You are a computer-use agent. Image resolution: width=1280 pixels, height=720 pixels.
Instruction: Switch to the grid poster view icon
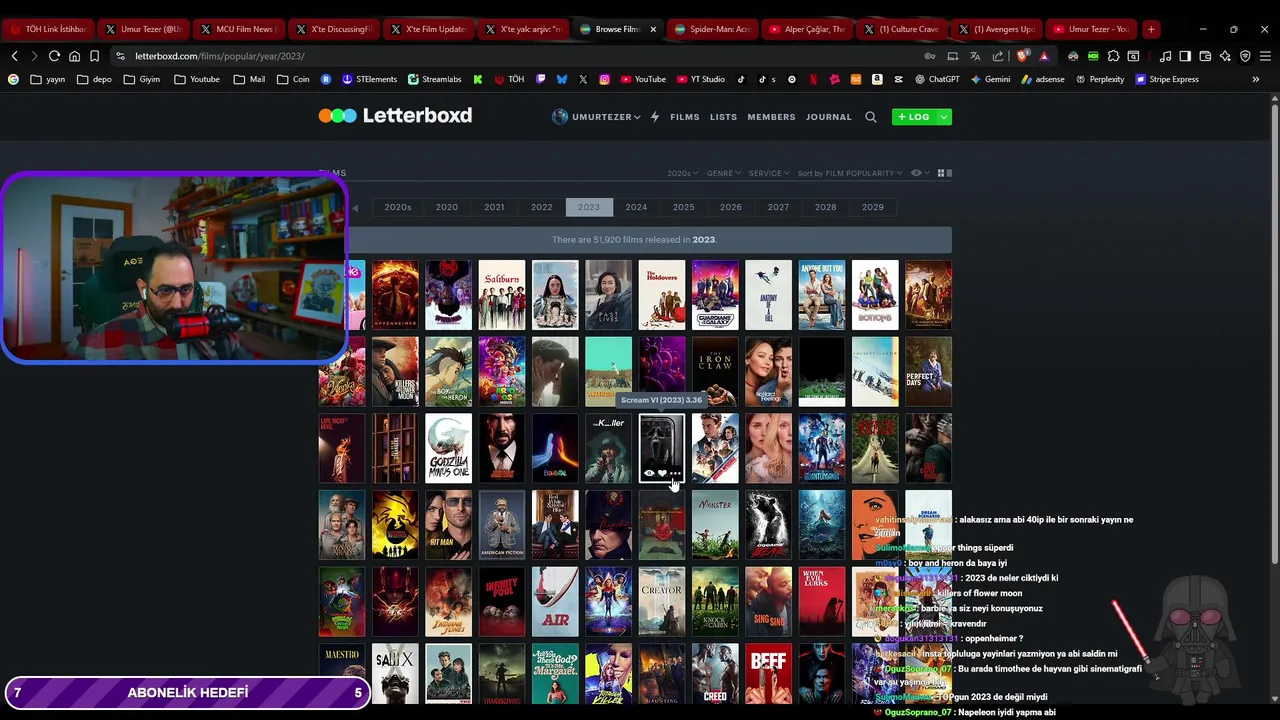click(x=940, y=173)
